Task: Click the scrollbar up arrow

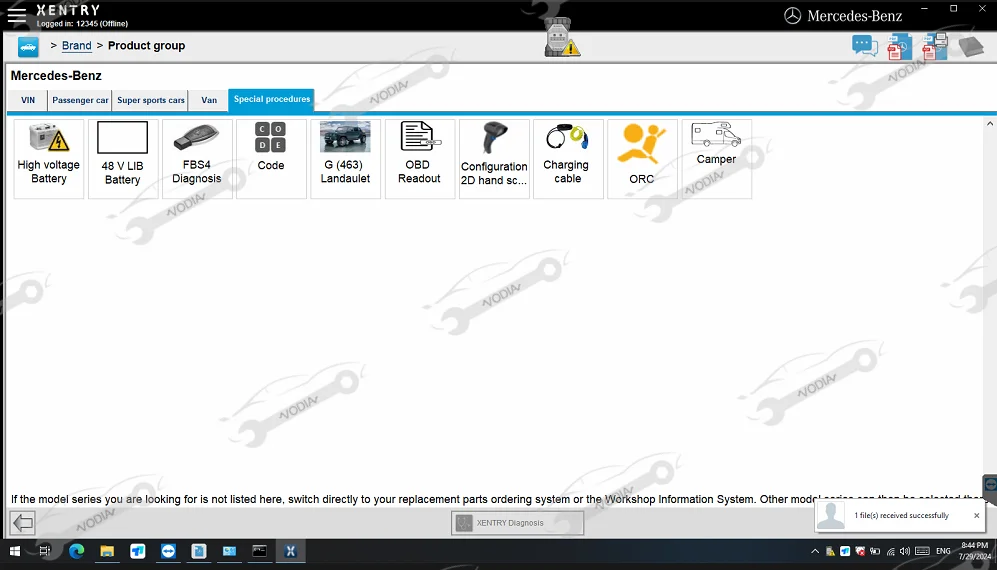Action: (989, 123)
